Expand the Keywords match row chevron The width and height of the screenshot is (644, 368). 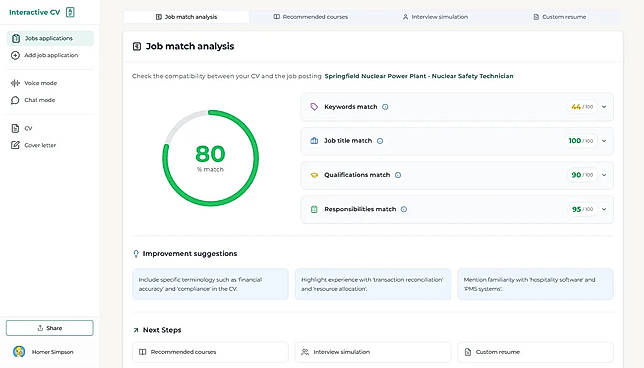pyautogui.click(x=604, y=107)
